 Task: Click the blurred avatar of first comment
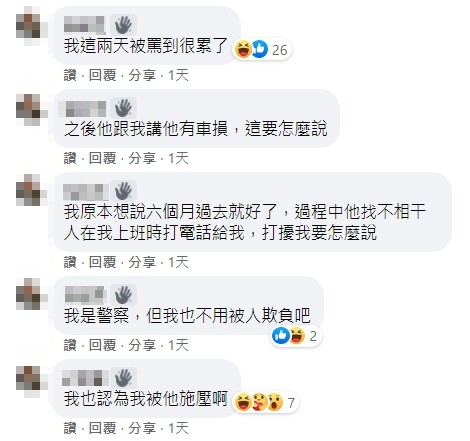[29, 25]
